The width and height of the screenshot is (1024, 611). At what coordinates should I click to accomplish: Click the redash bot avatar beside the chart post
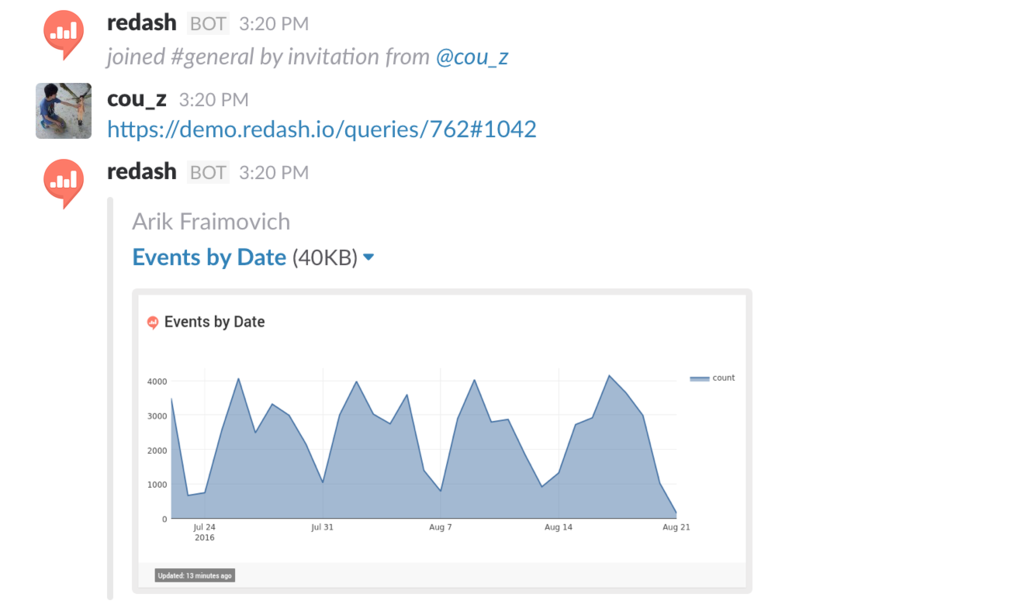tap(63, 183)
